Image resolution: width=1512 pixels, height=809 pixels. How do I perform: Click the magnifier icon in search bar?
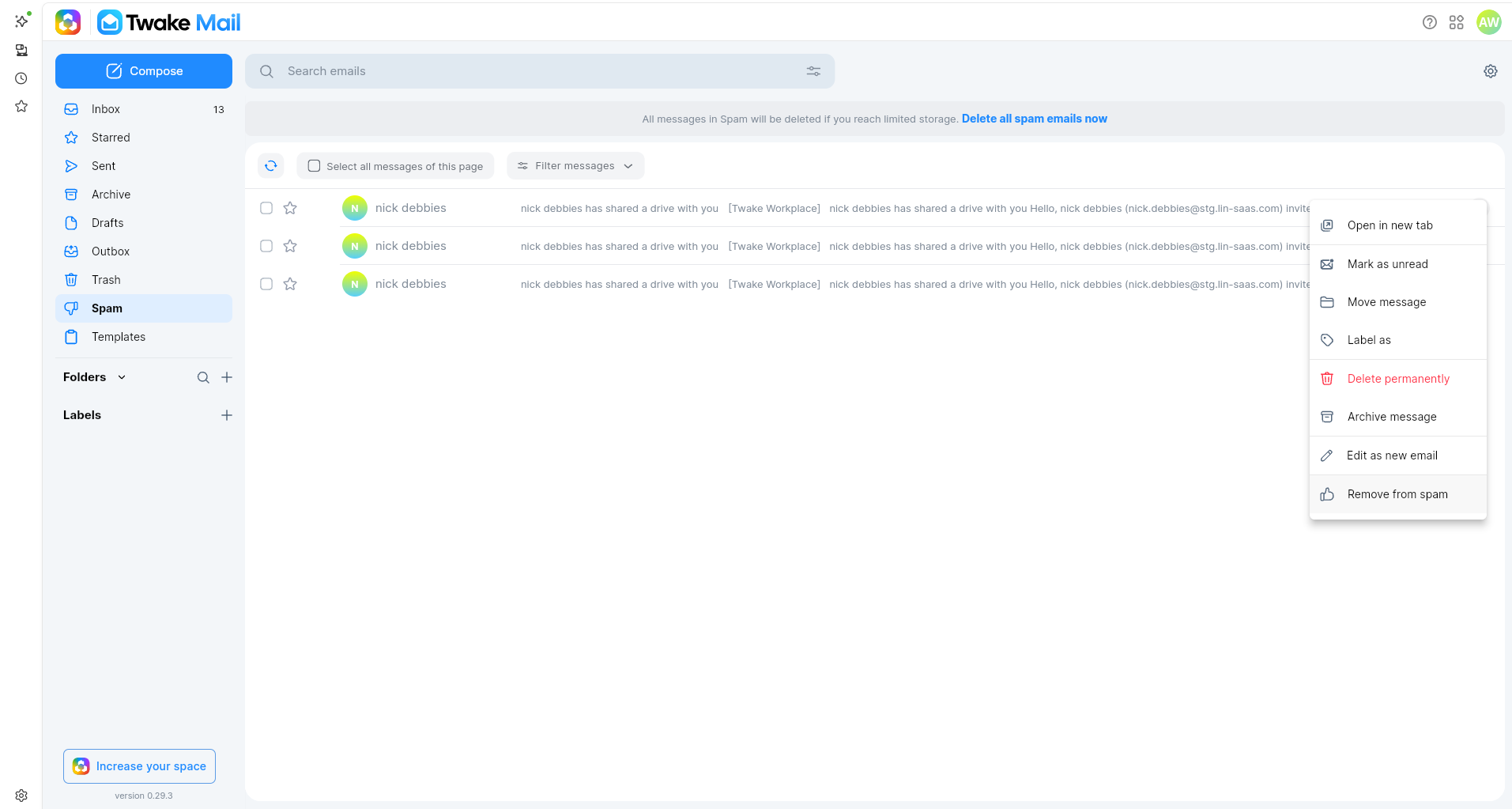(267, 71)
